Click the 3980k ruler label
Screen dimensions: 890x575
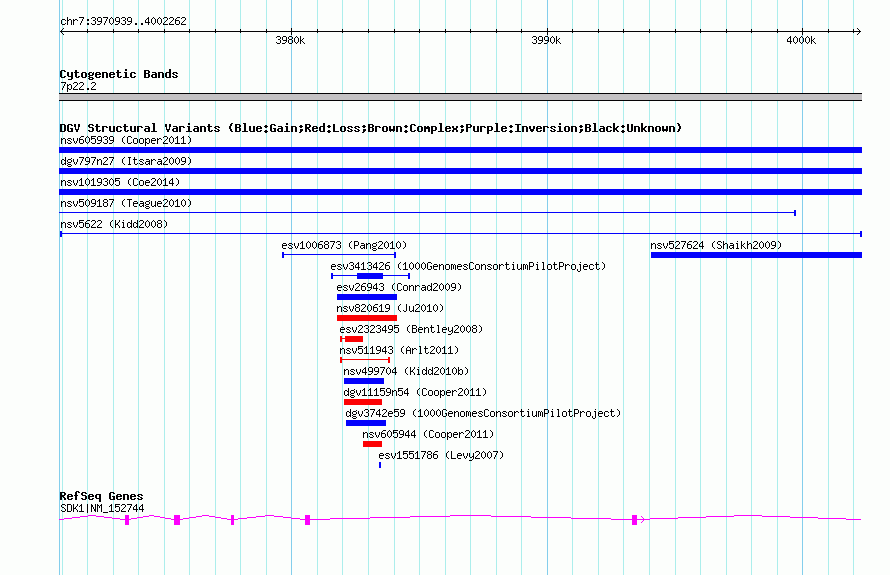tap(290, 40)
